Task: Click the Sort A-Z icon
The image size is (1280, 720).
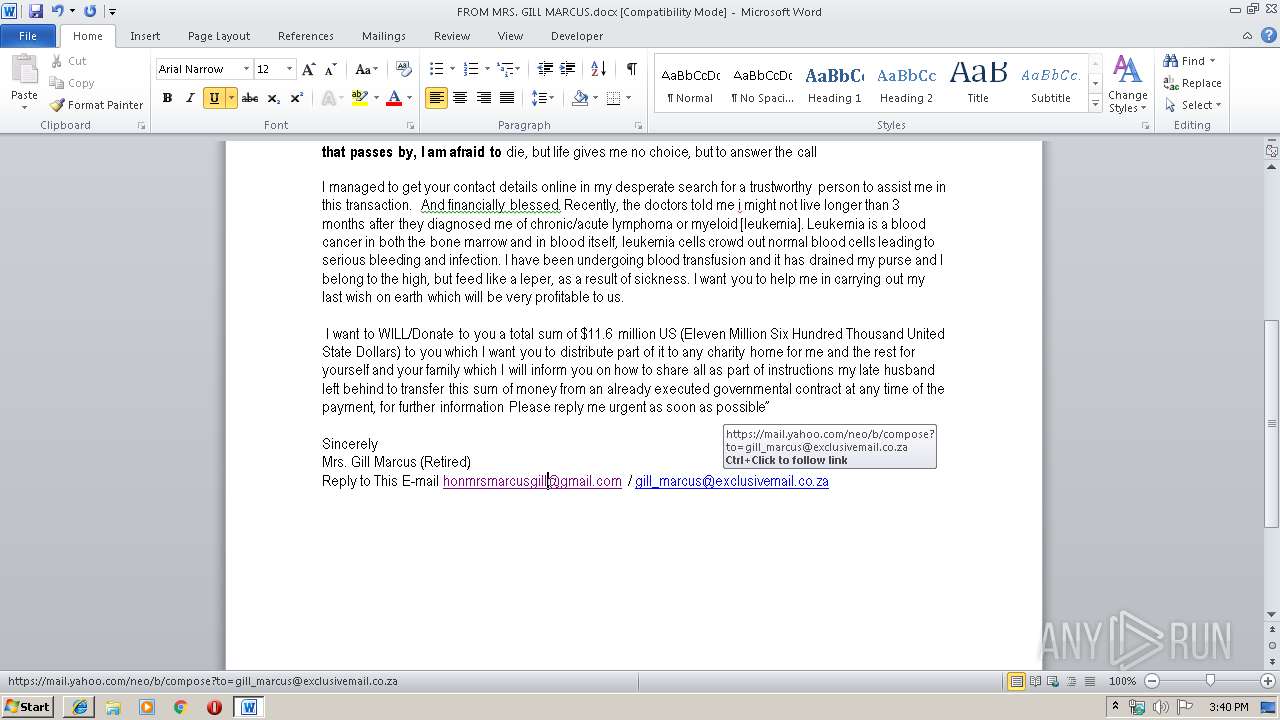Action: tap(598, 69)
